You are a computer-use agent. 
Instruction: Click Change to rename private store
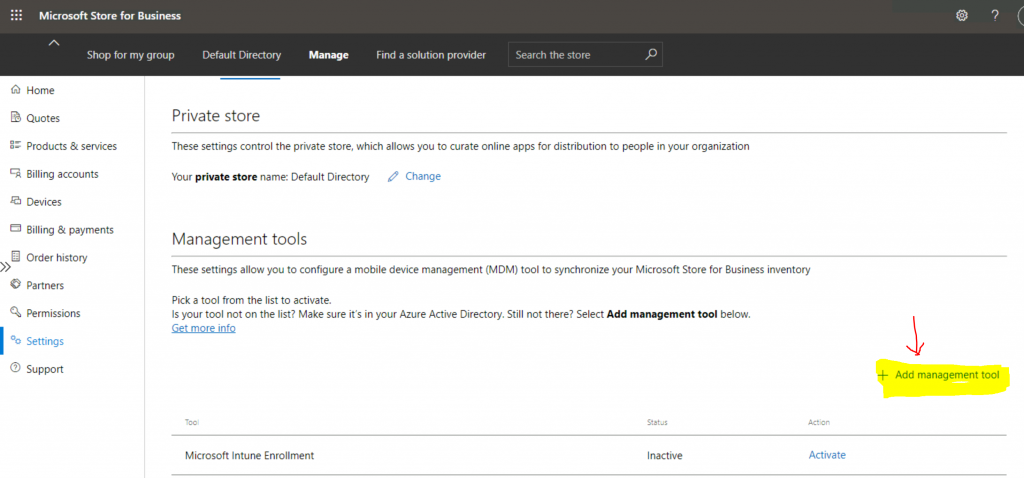pos(423,176)
